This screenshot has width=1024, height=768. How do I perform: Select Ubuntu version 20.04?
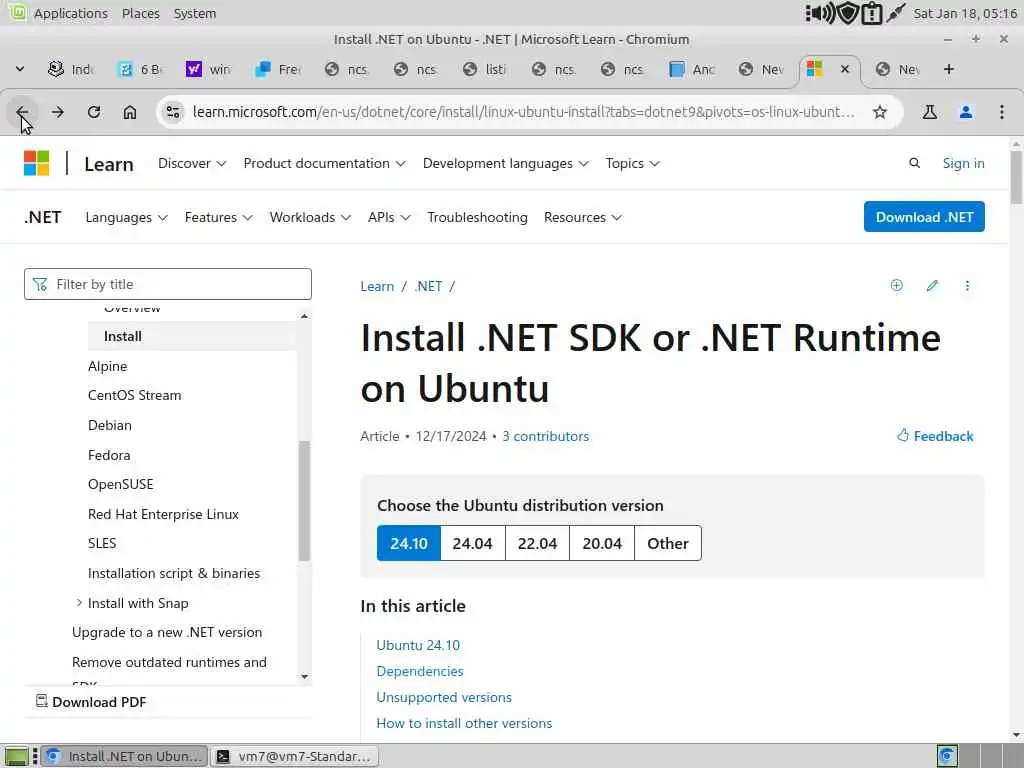[x=602, y=543]
